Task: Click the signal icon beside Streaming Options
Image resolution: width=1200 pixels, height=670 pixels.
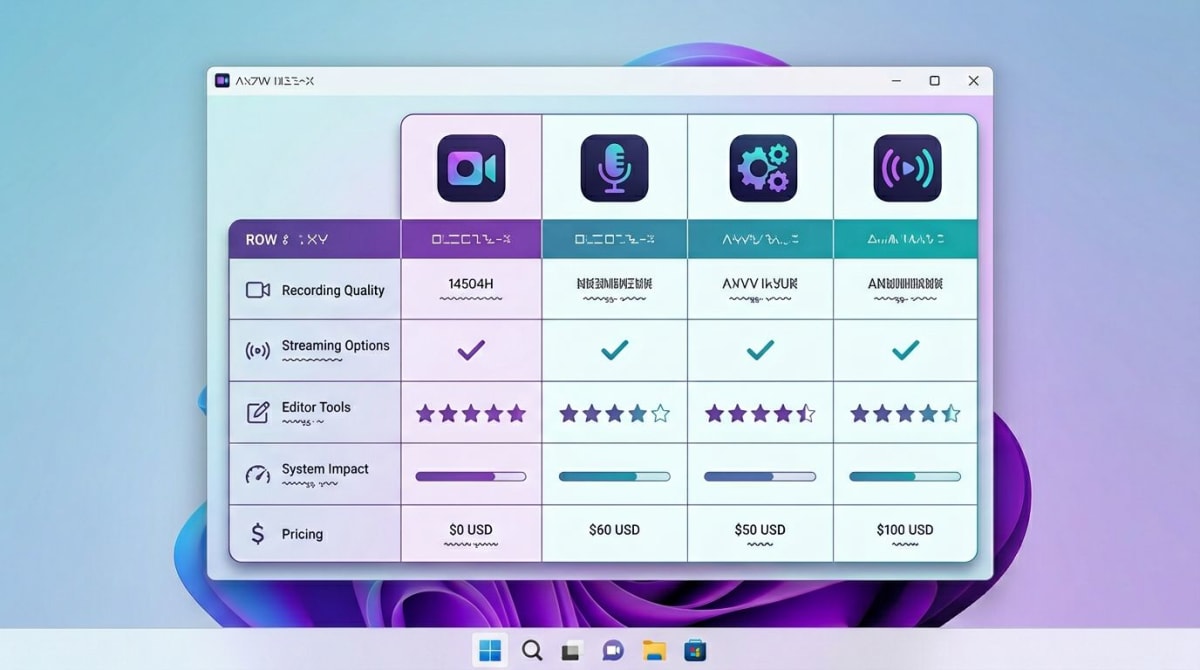Action: click(x=258, y=351)
